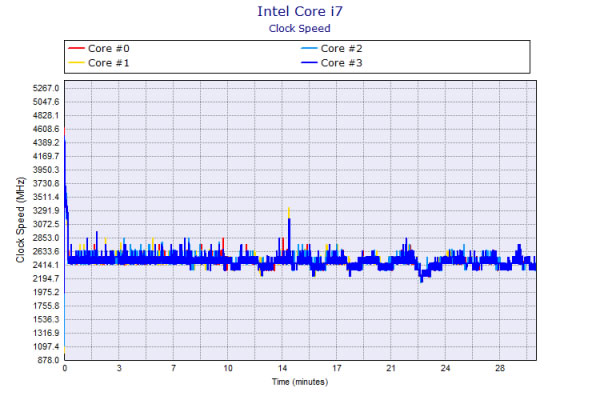This screenshot has width=600, height=400.
Task: Click the light blue Core #2 color line
Action: click(309, 49)
